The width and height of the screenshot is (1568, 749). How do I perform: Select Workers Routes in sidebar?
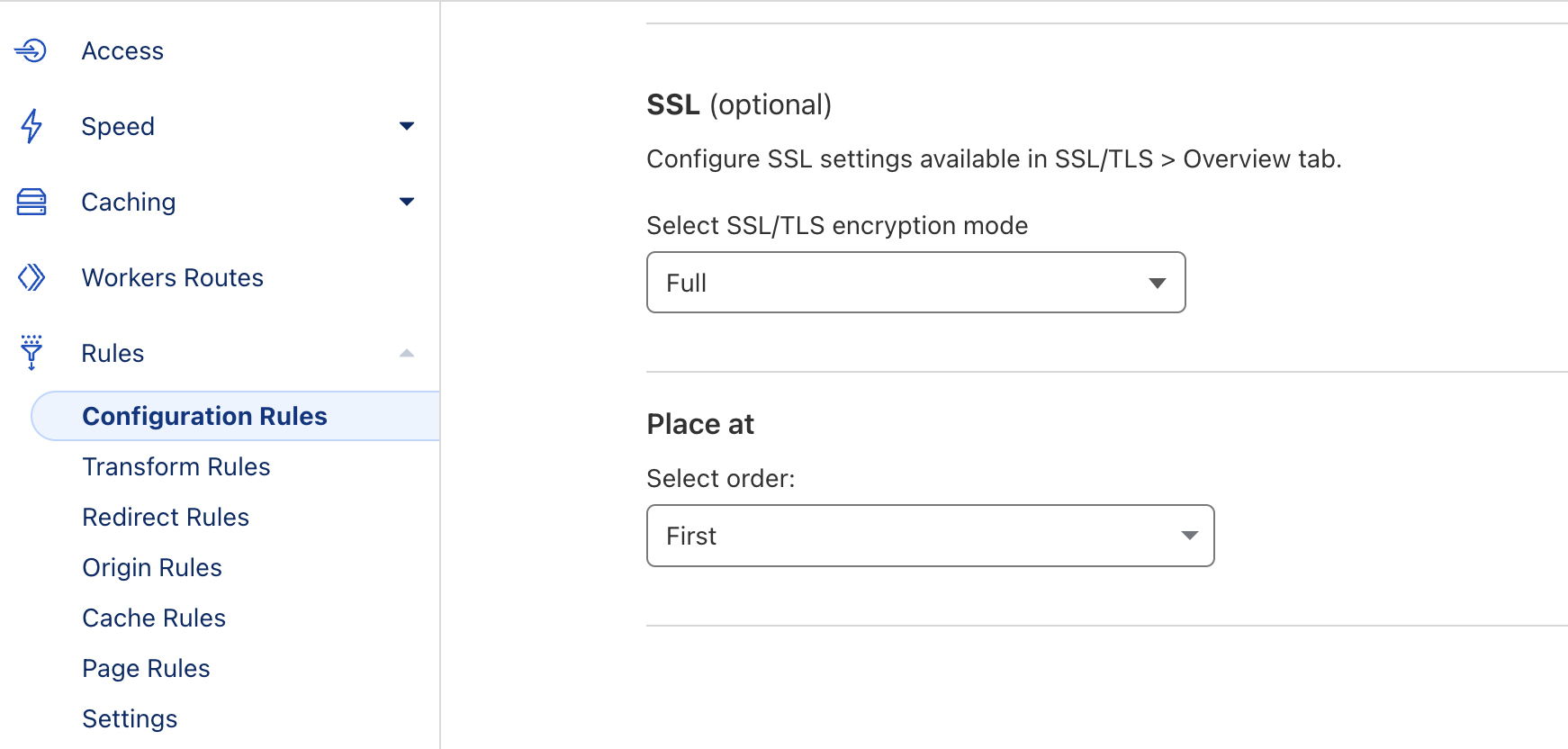pyautogui.click(x=173, y=277)
